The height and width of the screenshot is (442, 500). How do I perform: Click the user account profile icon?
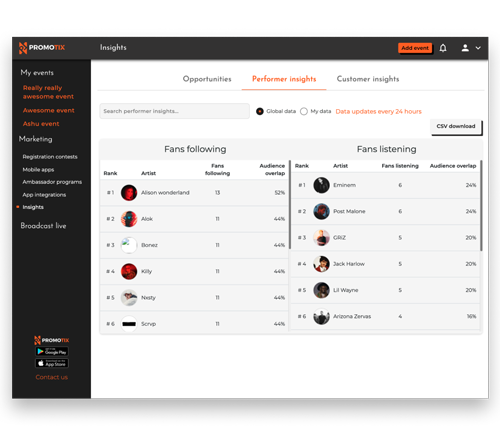tap(465, 48)
